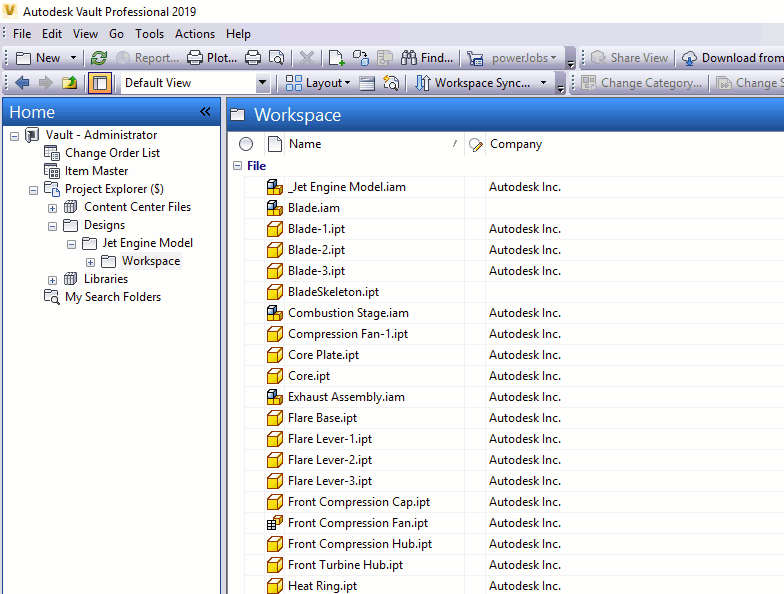This screenshot has height=594, width=784.
Task: Sort the list by the Company column header
Action: pyautogui.click(x=516, y=144)
